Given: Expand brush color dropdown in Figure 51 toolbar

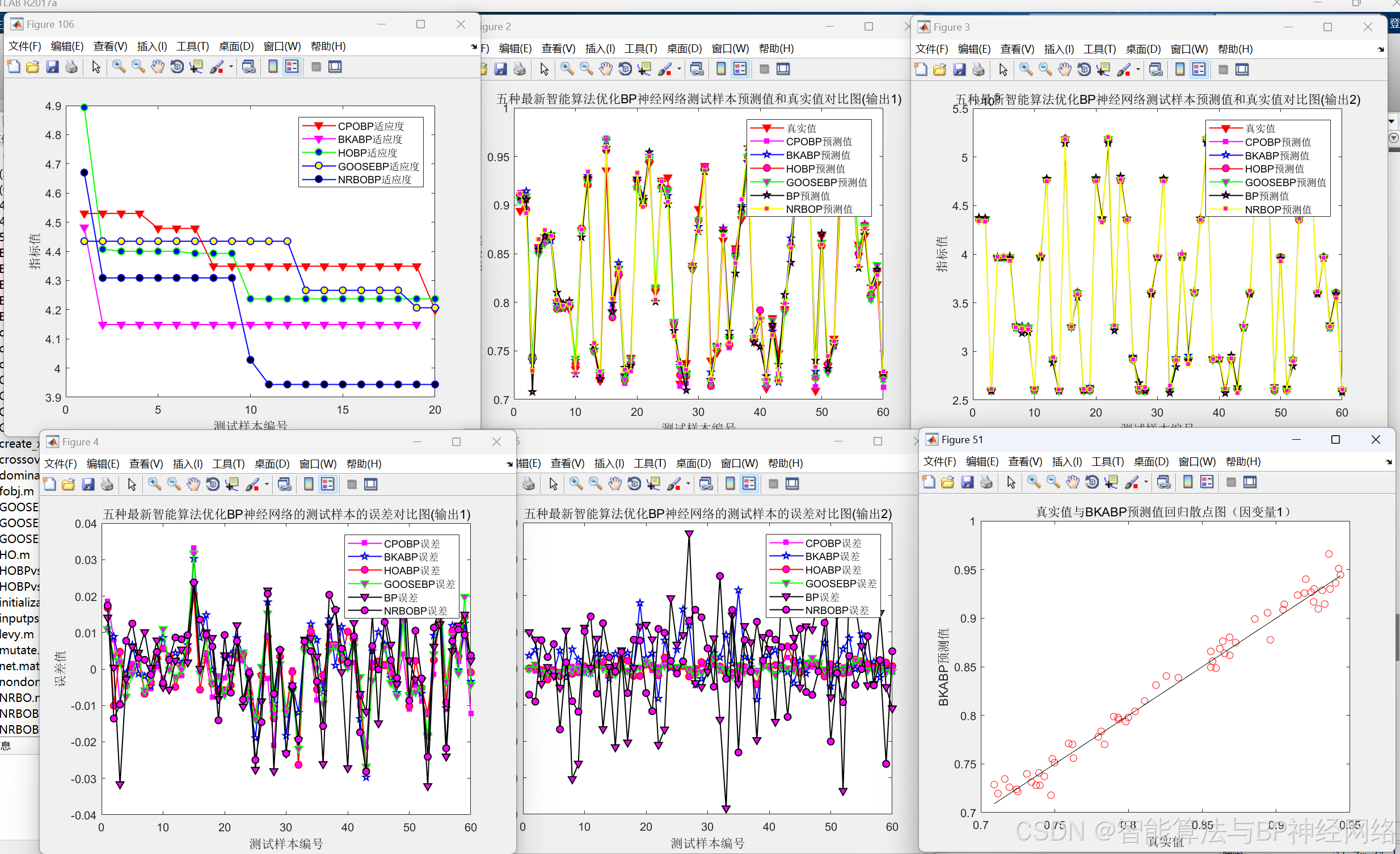Looking at the screenshot, I should click(x=1145, y=482).
